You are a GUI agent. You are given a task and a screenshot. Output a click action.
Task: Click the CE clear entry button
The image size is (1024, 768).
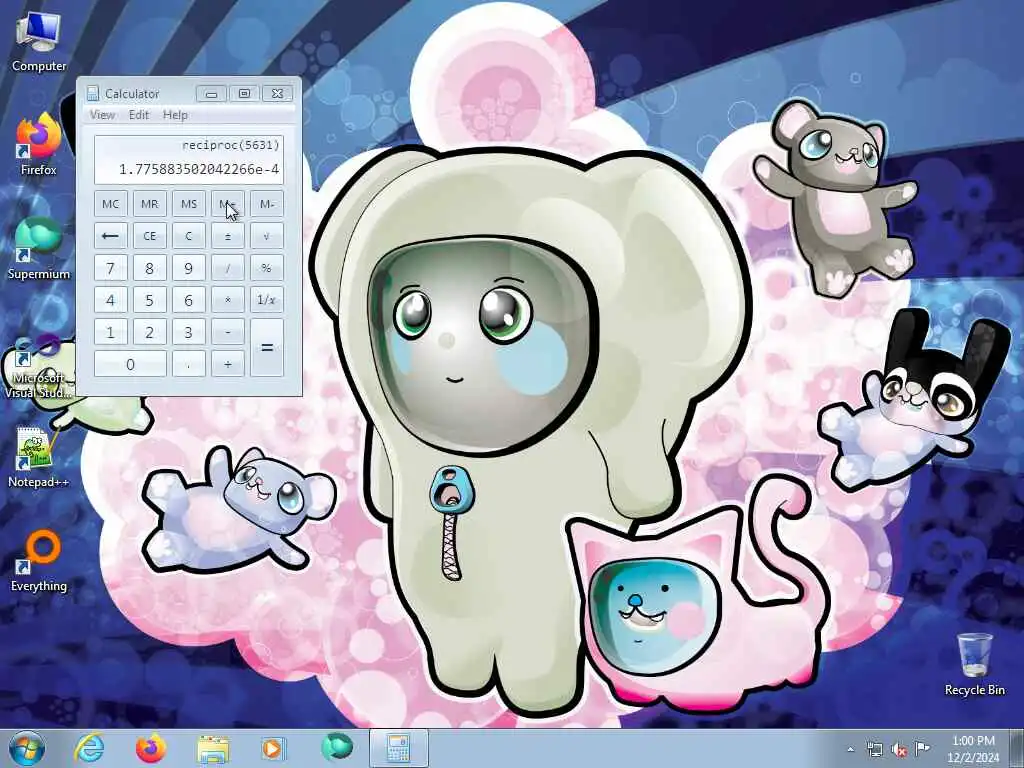pyautogui.click(x=150, y=236)
